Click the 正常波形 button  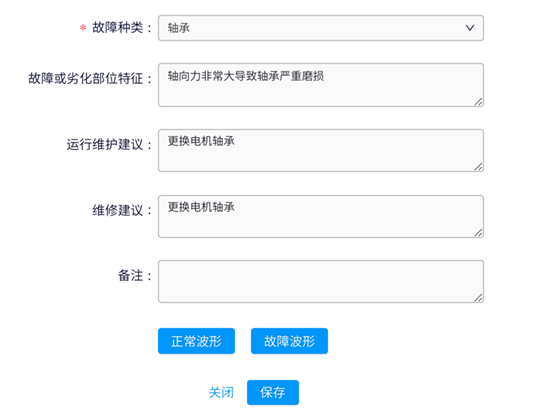(196, 341)
